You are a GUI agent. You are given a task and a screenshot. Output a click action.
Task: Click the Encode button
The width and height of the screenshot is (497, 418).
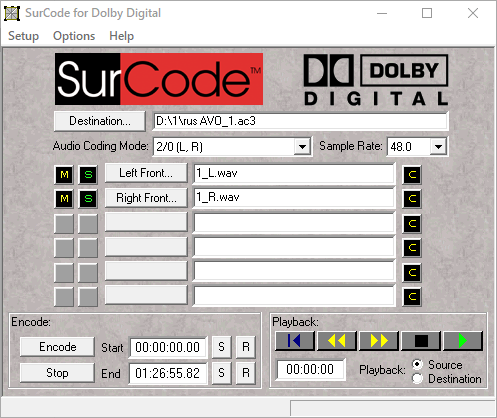click(x=57, y=347)
